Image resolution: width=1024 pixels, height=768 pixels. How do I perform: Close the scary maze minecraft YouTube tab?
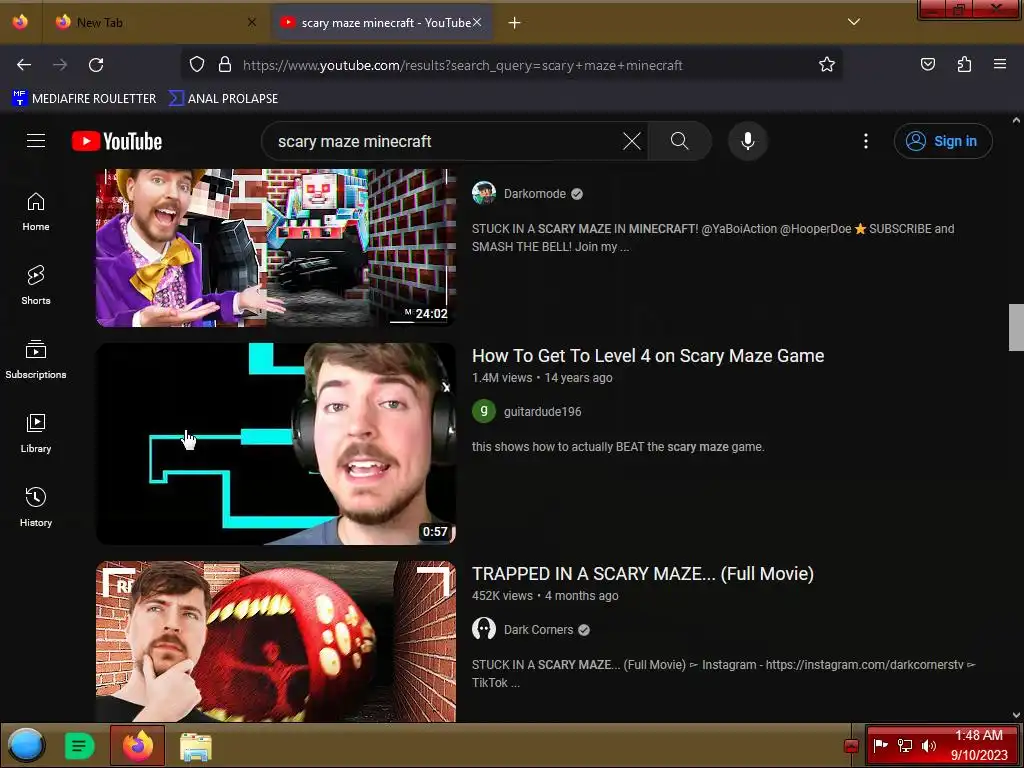click(x=477, y=23)
